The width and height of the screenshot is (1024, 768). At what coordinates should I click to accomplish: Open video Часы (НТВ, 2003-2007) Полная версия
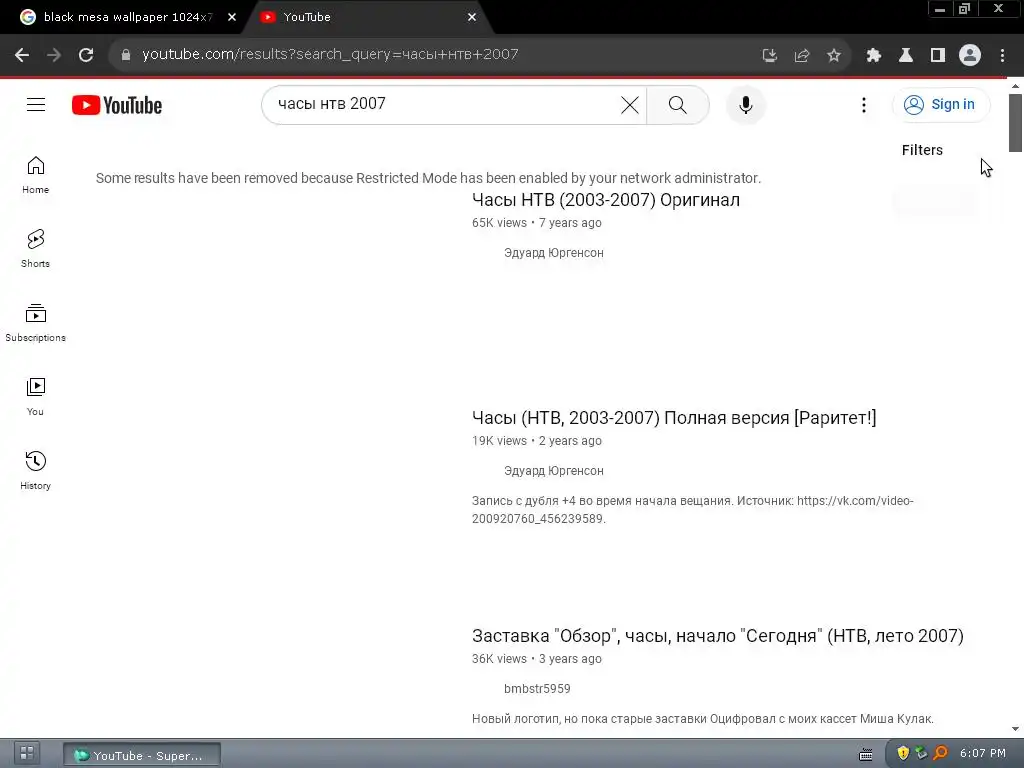[674, 418]
